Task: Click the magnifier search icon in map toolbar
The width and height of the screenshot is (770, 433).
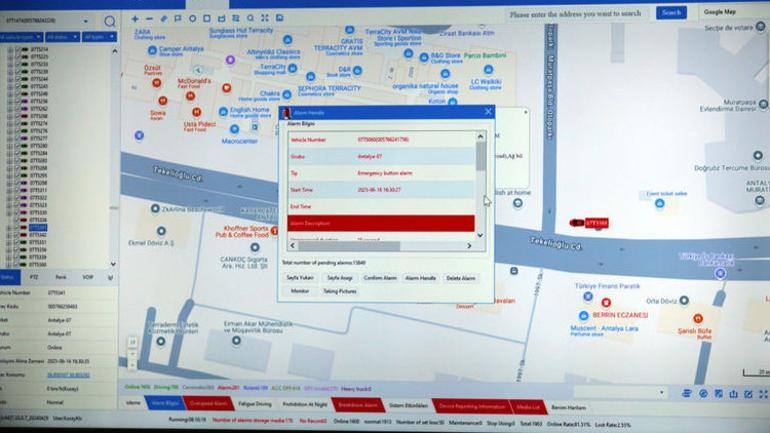Action: [x=250, y=18]
